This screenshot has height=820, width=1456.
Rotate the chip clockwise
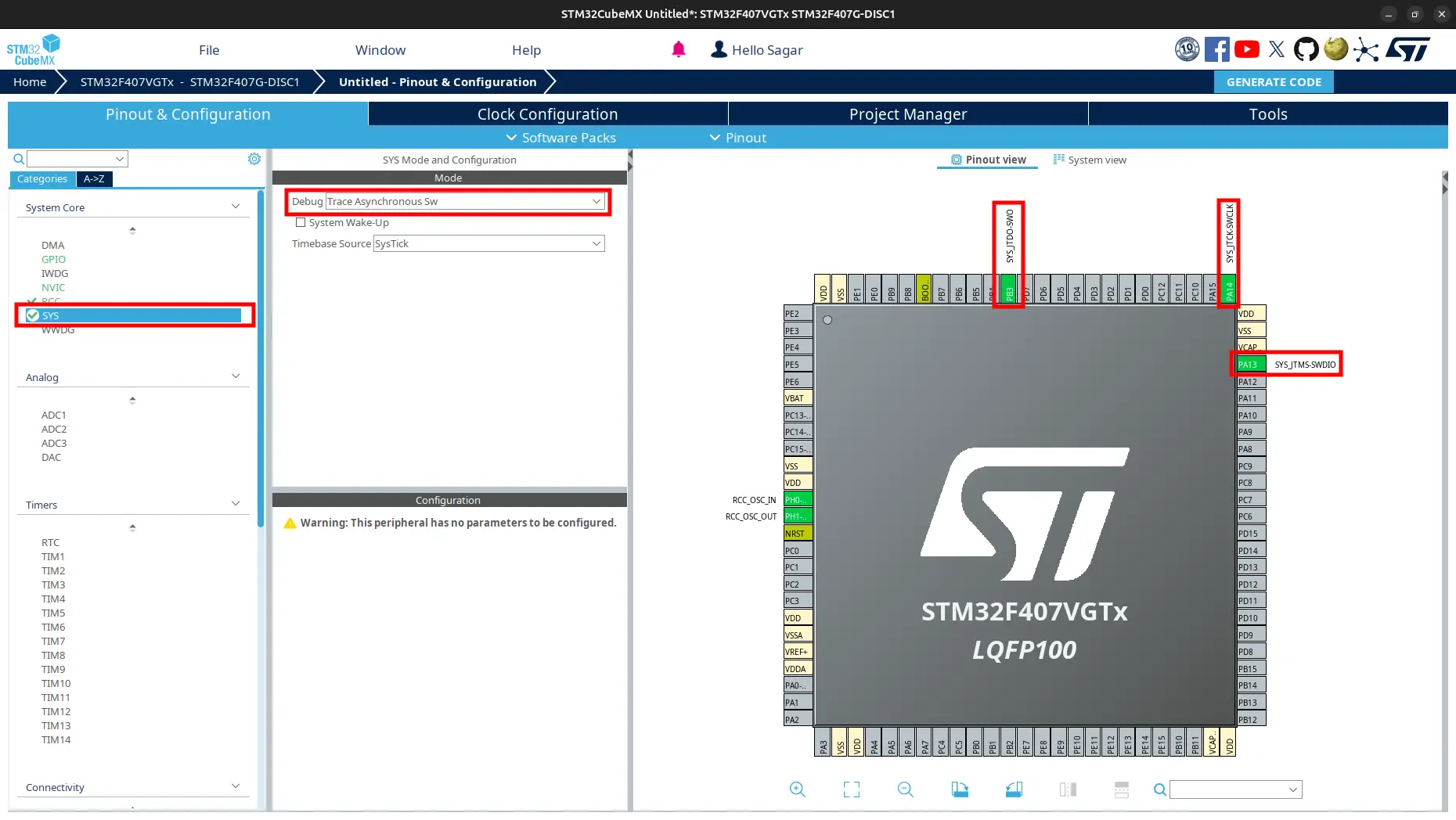pyautogui.click(x=960, y=789)
